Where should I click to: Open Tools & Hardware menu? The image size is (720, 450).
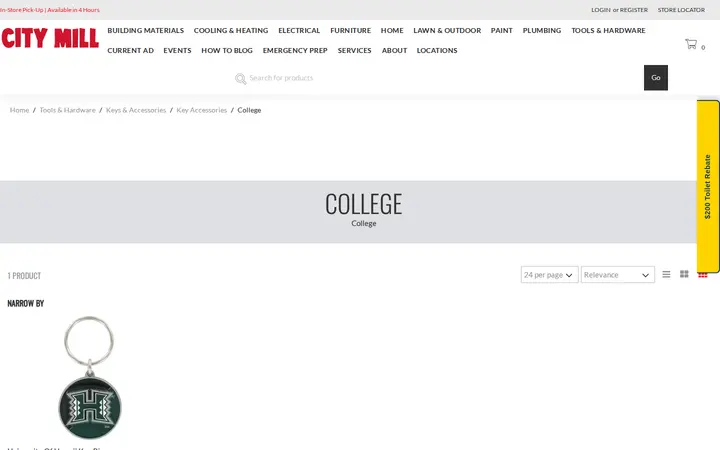(608, 30)
